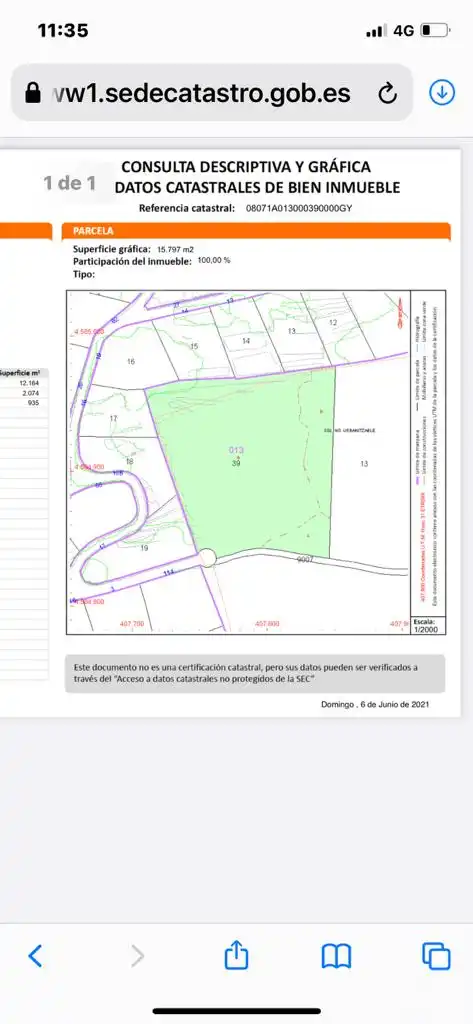This screenshot has width=473, height=1024.
Task: Tap the Safari forward arrow
Action: [x=137, y=956]
